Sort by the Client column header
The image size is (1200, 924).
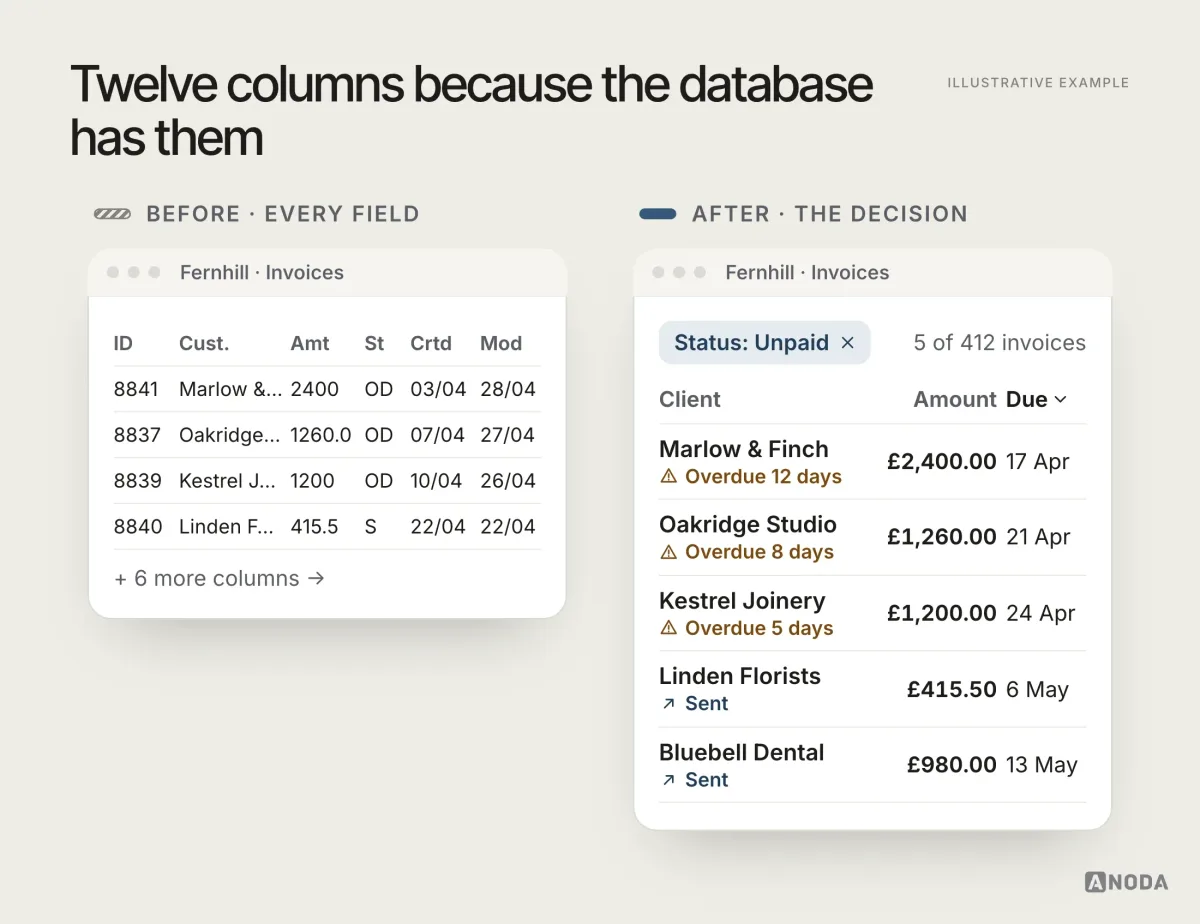click(690, 399)
